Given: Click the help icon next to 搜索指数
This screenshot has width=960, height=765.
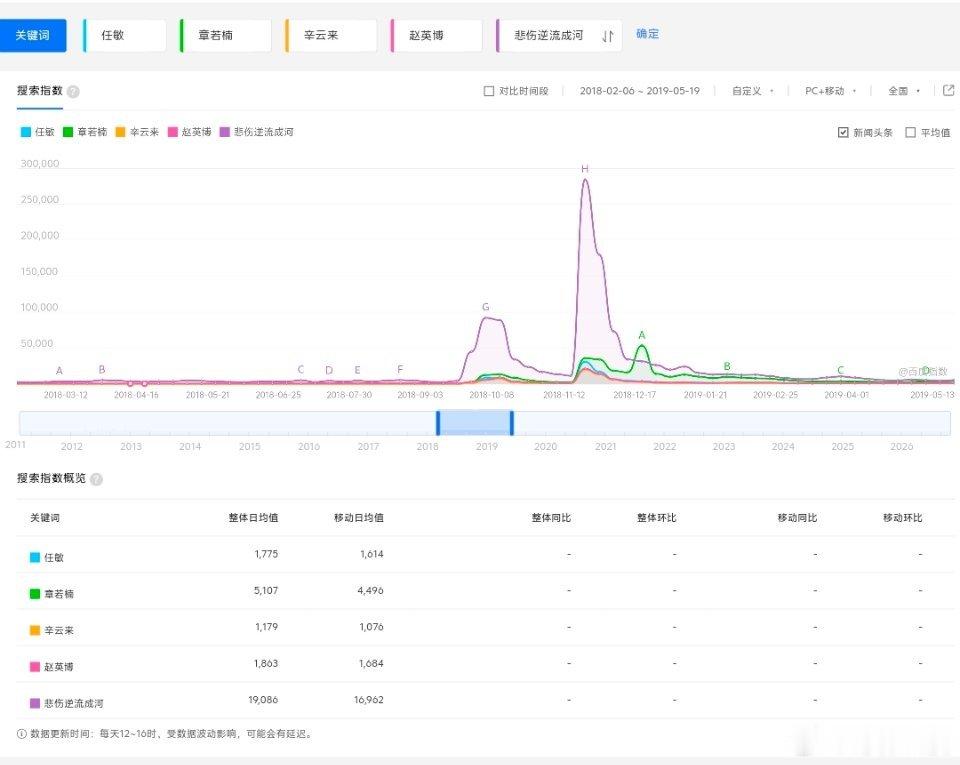Looking at the screenshot, I should point(73,92).
